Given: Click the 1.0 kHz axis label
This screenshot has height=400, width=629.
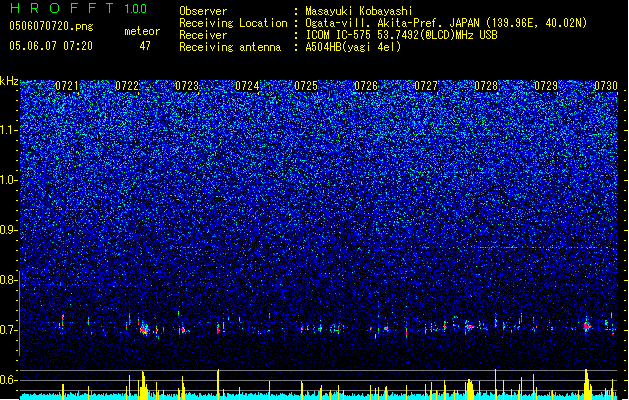Looking at the screenshot, I should 9,180.
